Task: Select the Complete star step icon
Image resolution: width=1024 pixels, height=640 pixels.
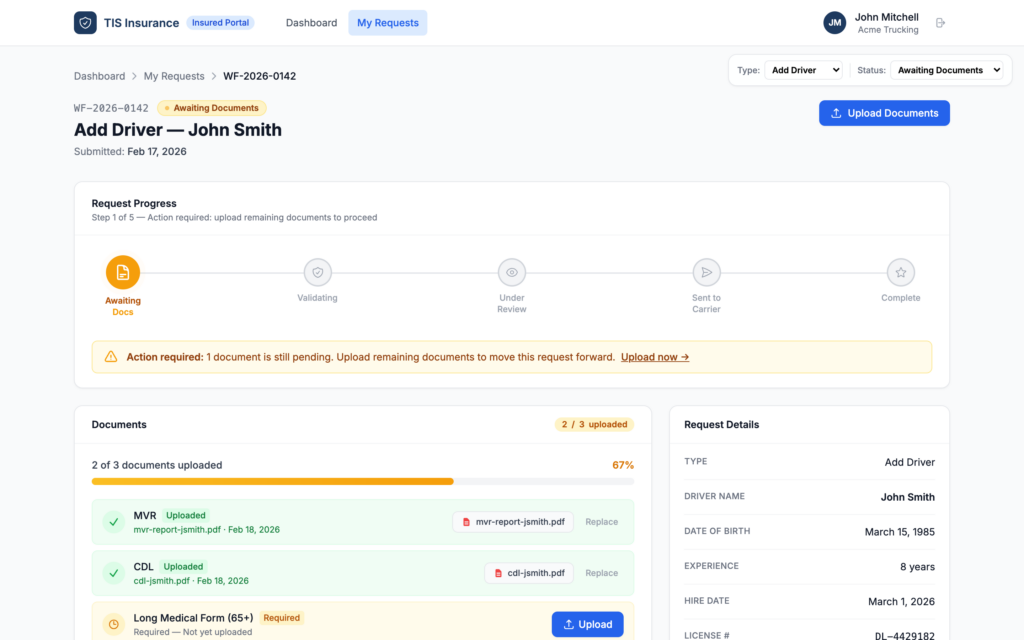Action: (x=901, y=272)
